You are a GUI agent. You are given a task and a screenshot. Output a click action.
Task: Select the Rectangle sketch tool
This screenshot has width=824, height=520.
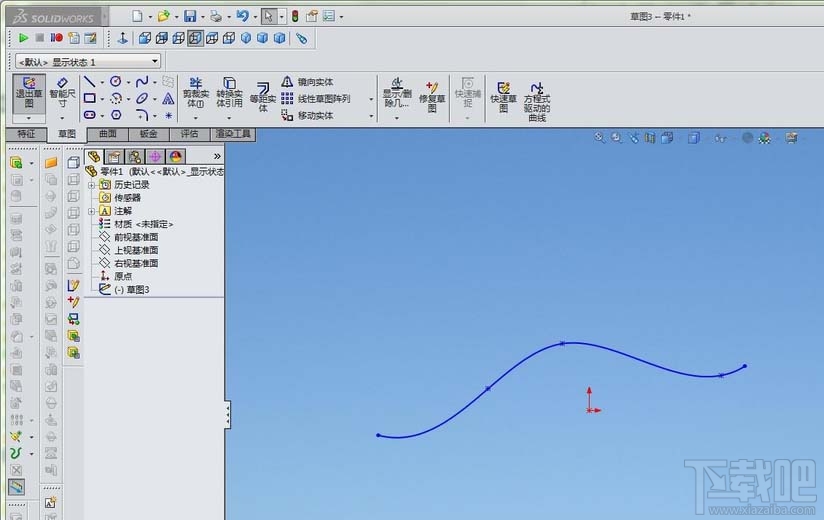pos(89,98)
